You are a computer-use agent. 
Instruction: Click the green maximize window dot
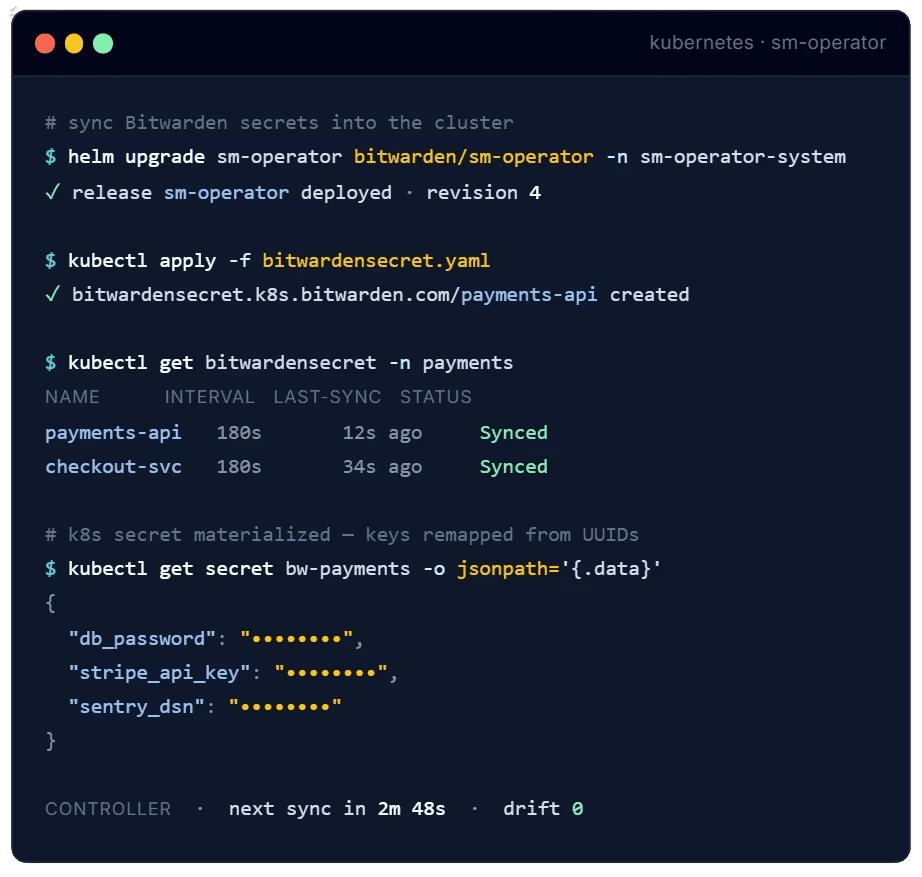pyautogui.click(x=103, y=44)
